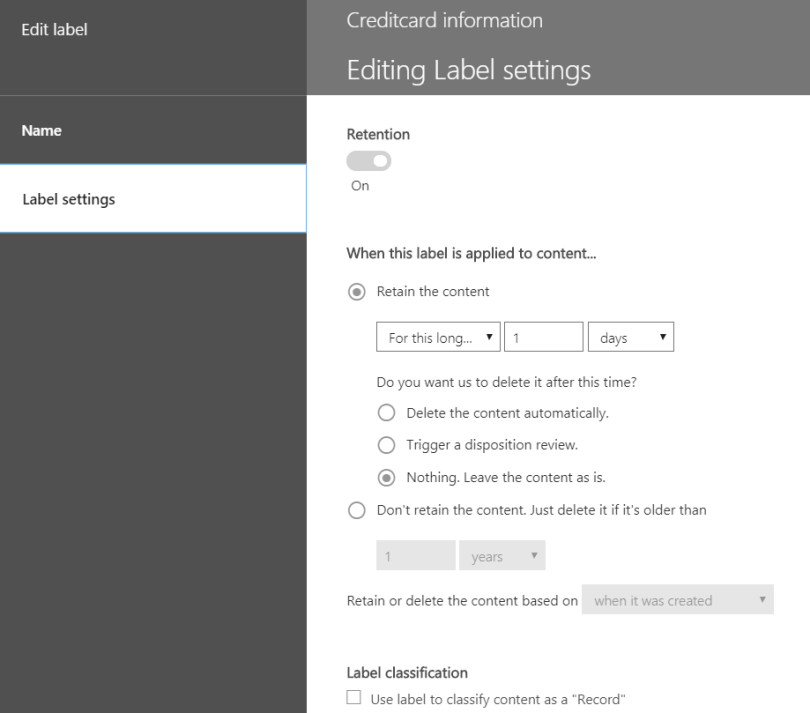Viewport: 810px width, 713px height.
Task: Choose 'Delete the content automatically'
Action: click(386, 412)
